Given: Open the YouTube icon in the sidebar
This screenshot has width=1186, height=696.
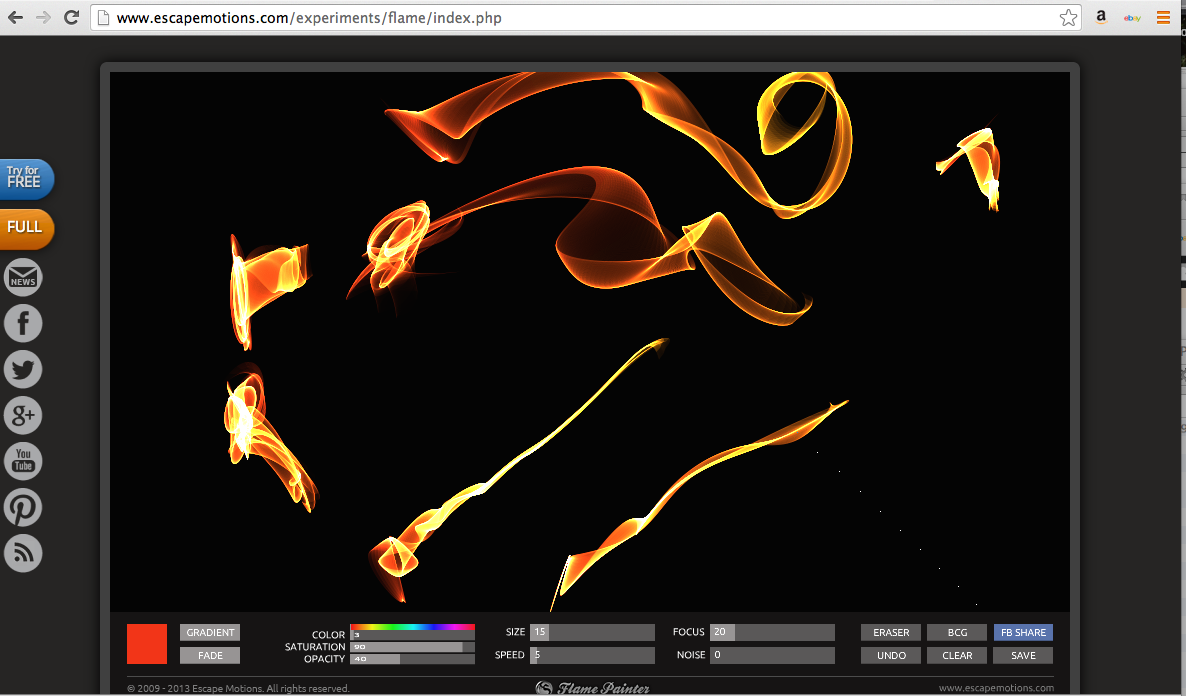Looking at the screenshot, I should coord(23,461).
